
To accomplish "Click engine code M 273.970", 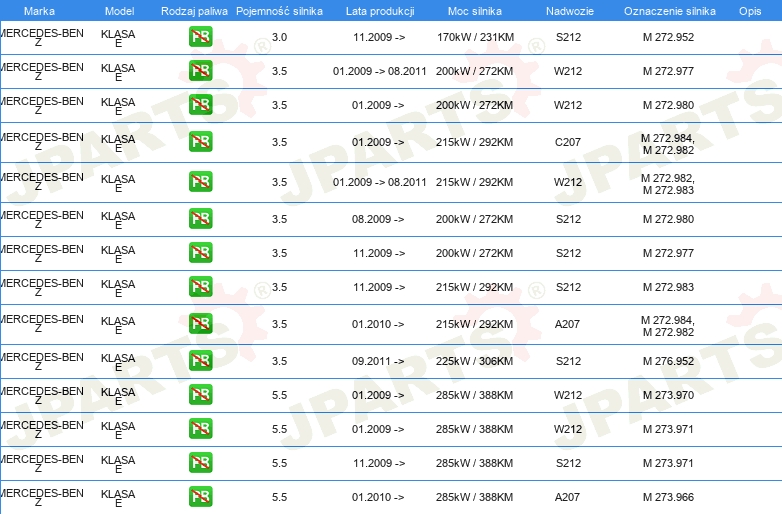I will point(668,395).
